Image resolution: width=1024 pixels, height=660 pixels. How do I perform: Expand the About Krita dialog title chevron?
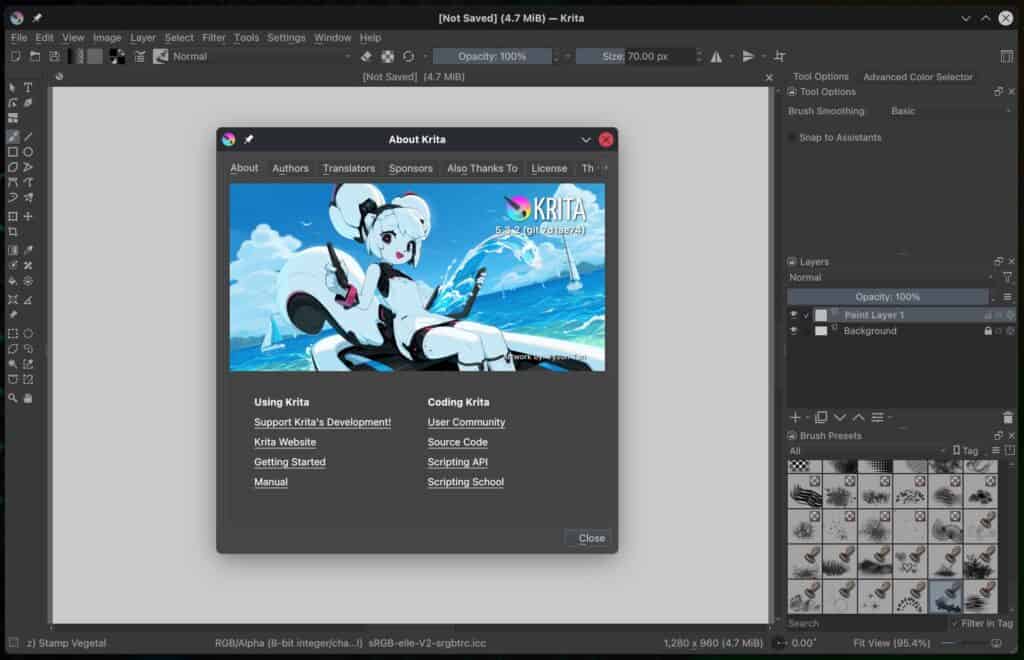[x=586, y=140]
